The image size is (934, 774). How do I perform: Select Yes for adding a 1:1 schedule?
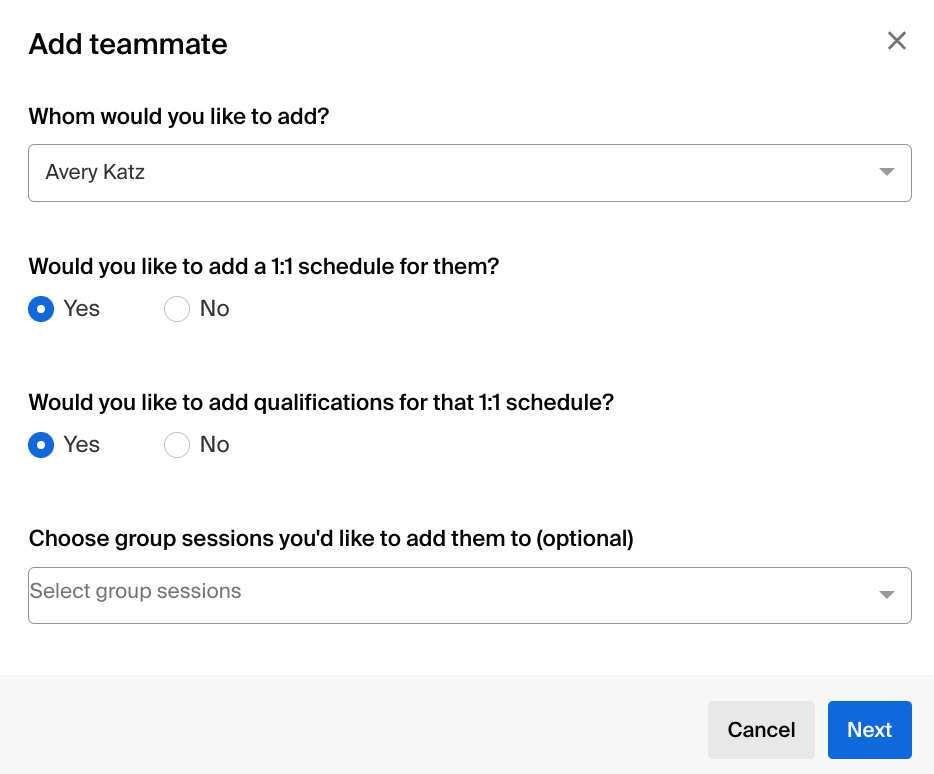41,309
